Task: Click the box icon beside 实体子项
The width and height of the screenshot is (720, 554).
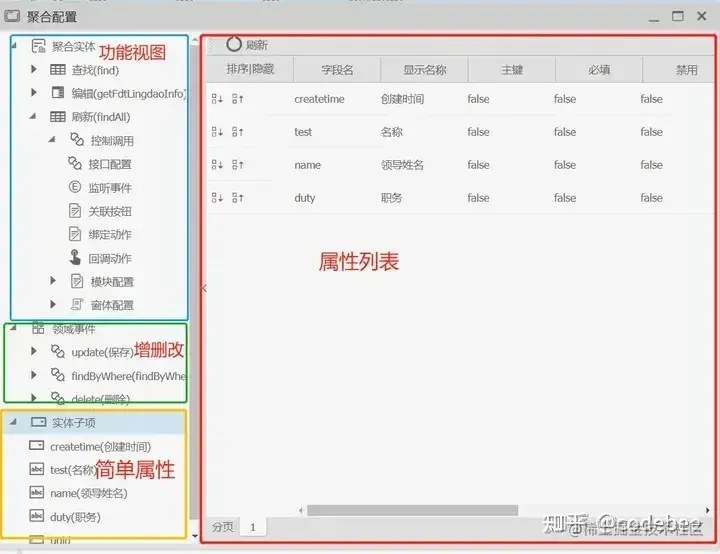Action: coord(39,422)
